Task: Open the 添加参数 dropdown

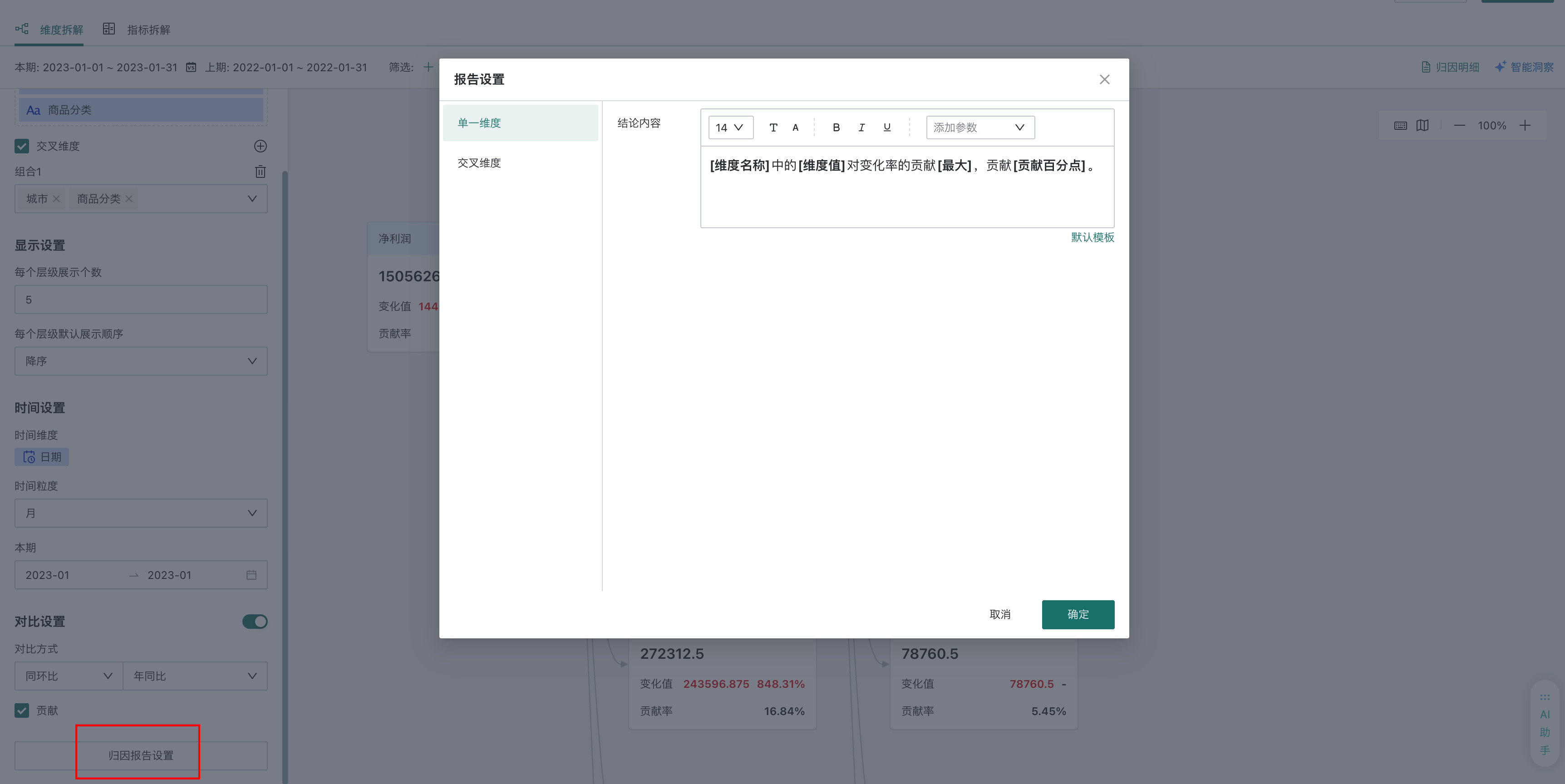Action: click(980, 127)
